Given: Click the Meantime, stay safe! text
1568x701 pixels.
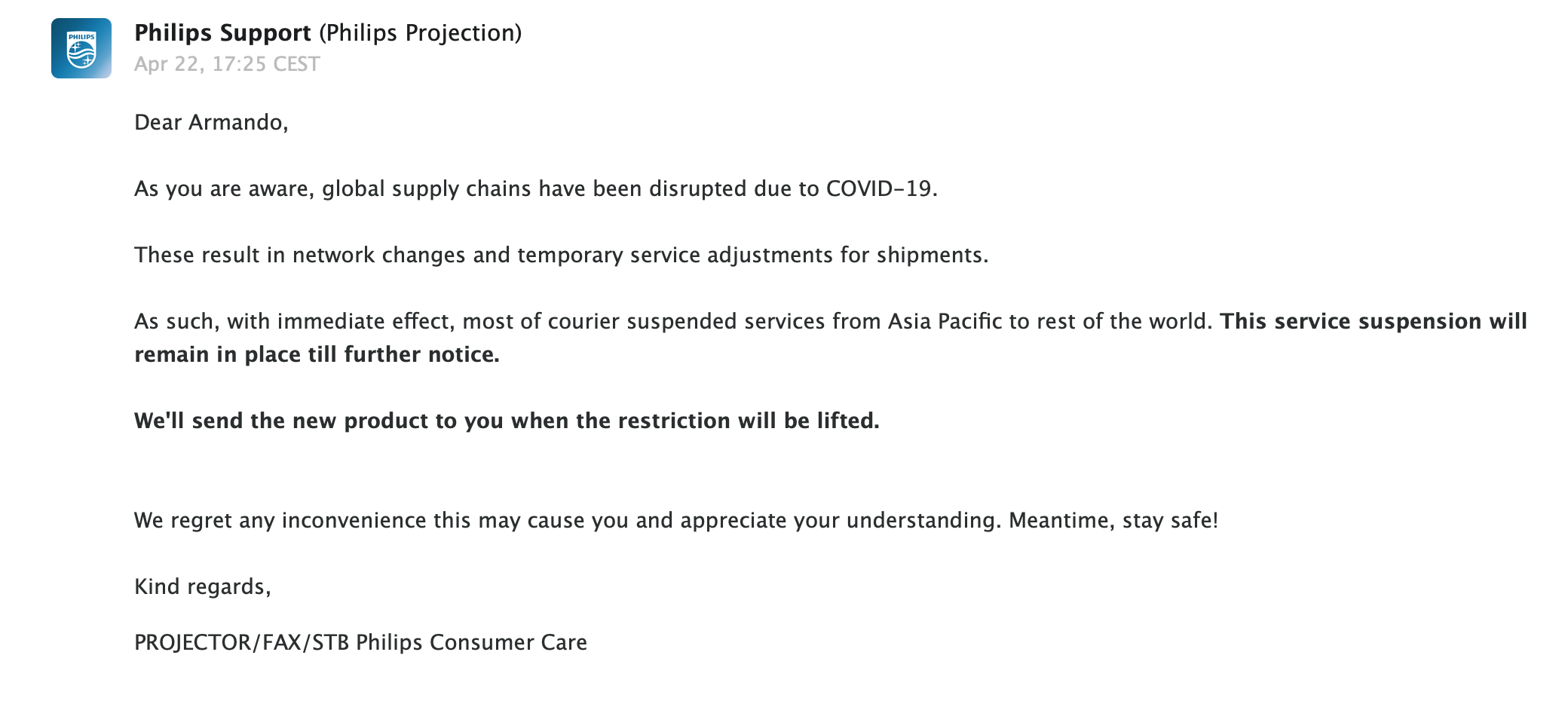Looking at the screenshot, I should coord(1113,520).
